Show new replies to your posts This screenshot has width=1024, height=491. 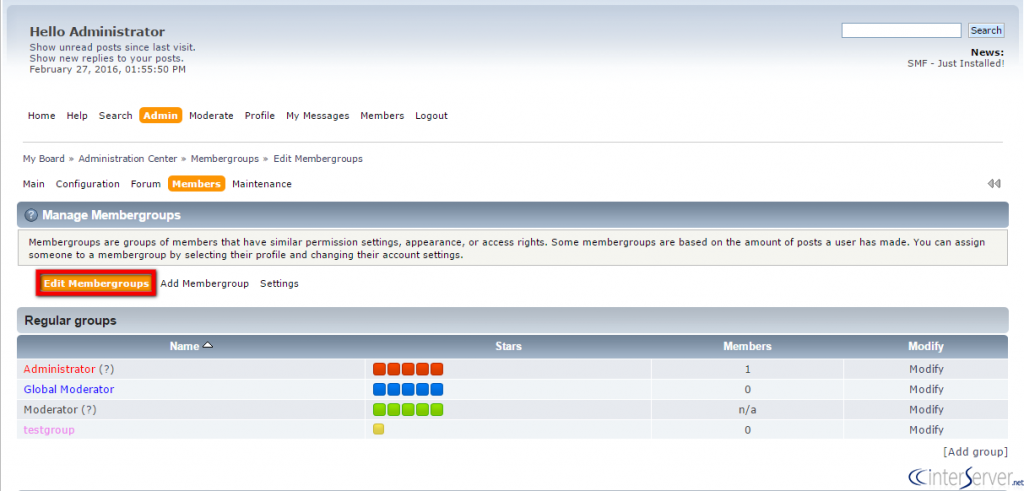(x=106, y=58)
